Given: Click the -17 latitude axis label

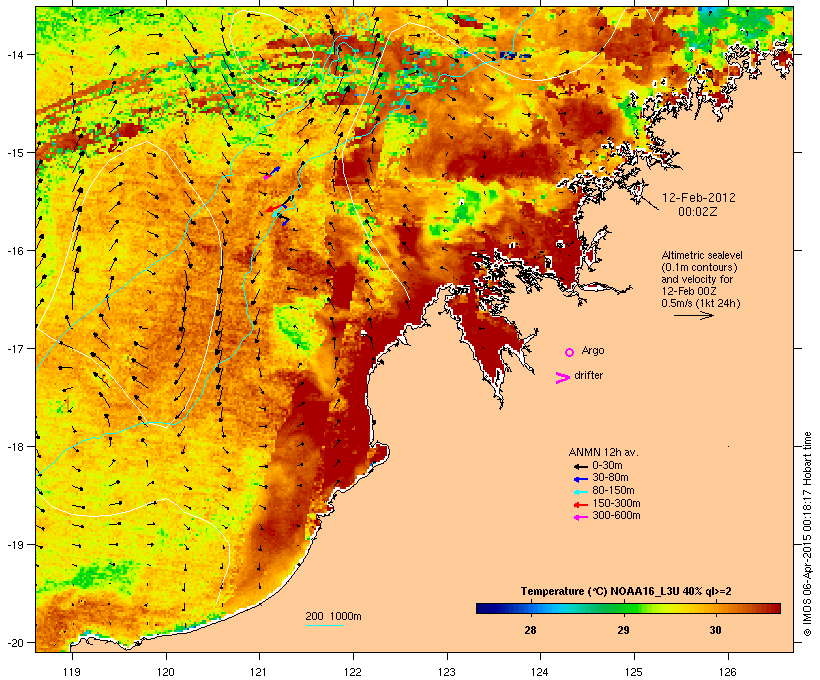Looking at the screenshot, I should (x=13, y=349).
